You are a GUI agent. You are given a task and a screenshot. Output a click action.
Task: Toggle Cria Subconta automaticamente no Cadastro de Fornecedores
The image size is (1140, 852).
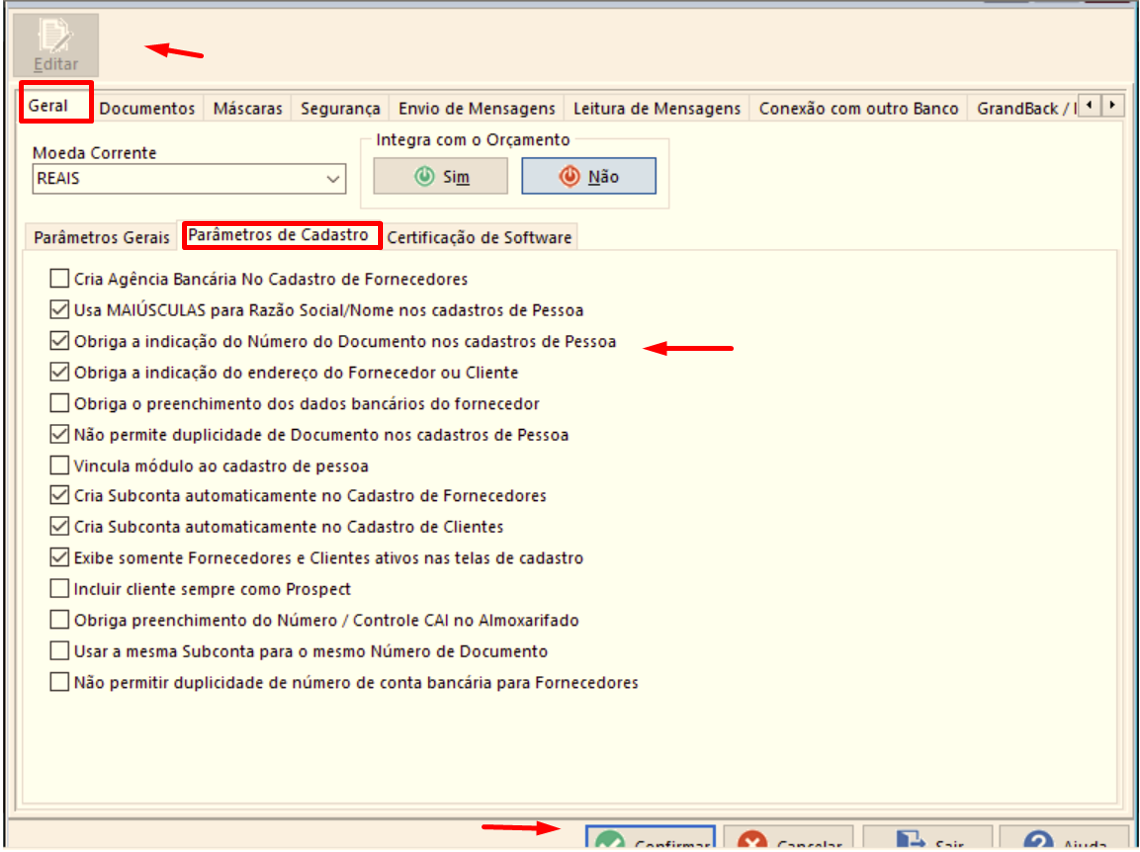(60, 496)
